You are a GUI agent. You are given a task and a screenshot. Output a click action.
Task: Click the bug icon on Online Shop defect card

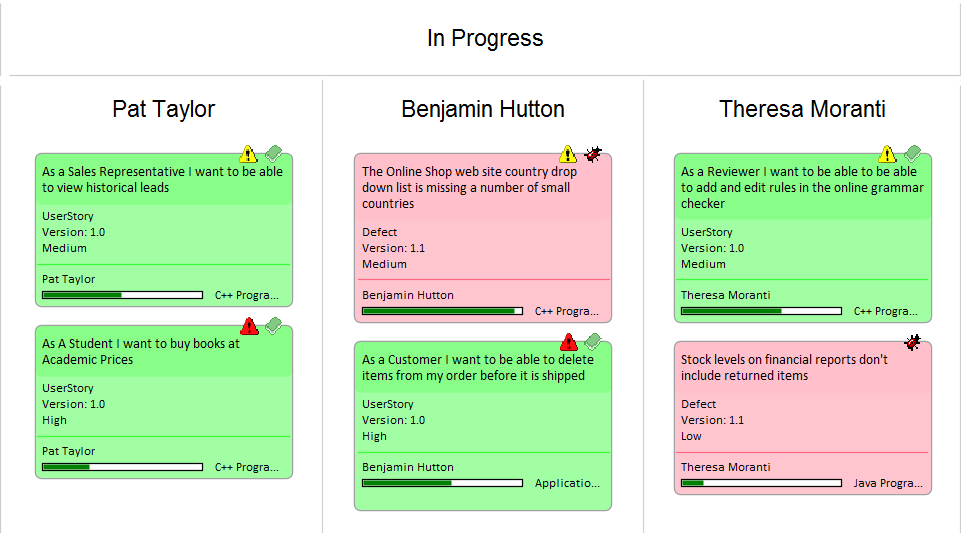pyautogui.click(x=593, y=154)
